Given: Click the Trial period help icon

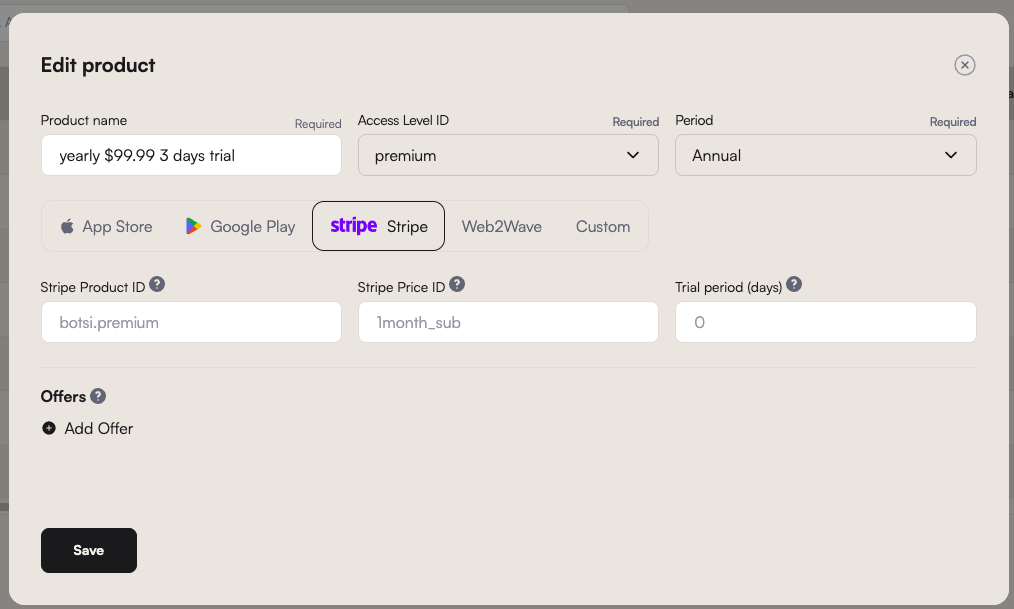Looking at the screenshot, I should tap(793, 284).
